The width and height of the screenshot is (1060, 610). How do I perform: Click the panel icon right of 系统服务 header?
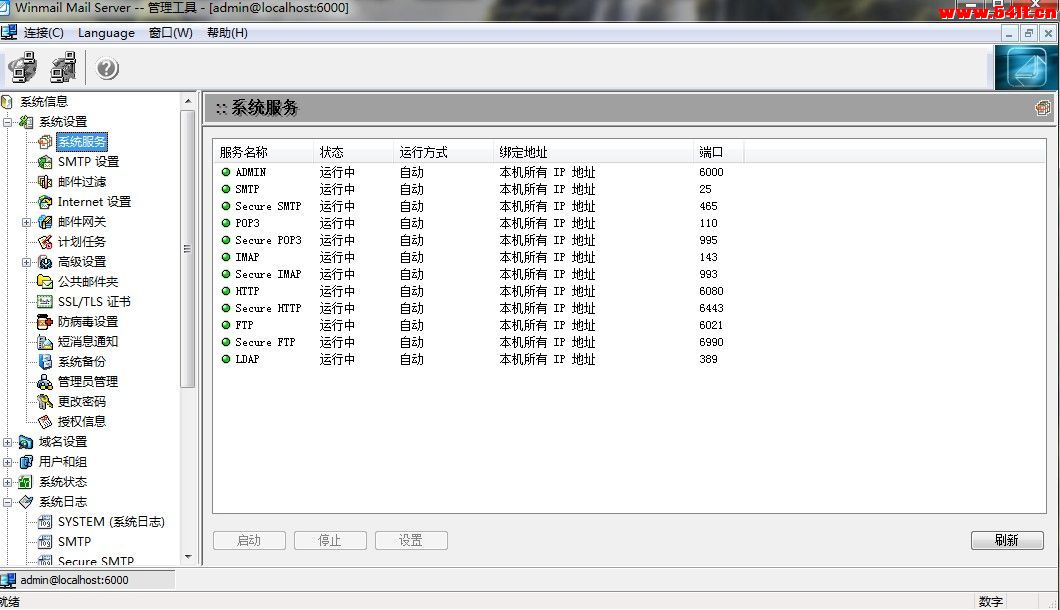1042,108
